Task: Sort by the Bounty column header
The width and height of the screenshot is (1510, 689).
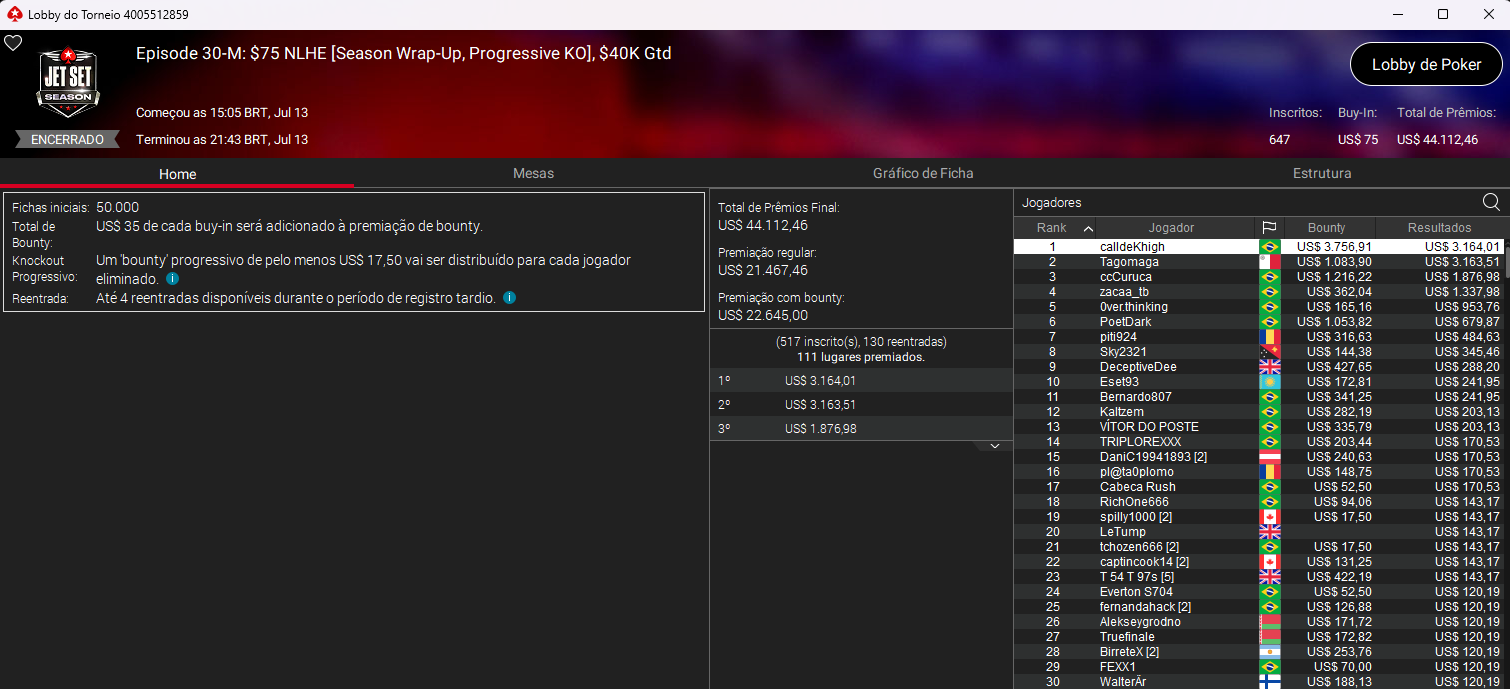Action: [1327, 228]
